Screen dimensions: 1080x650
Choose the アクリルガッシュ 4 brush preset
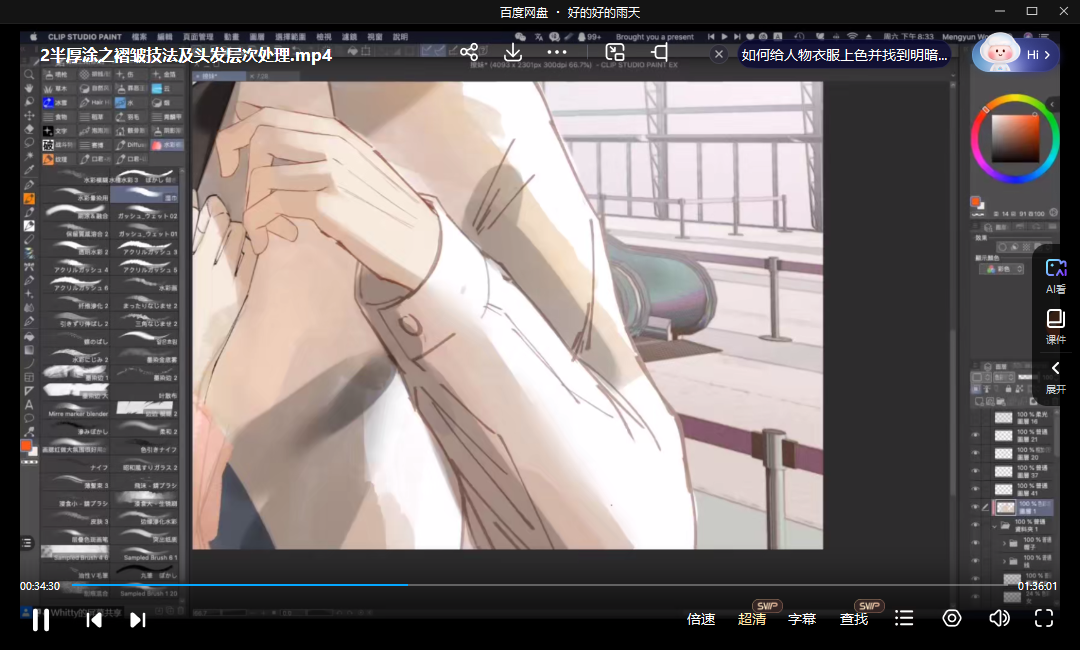76,266
